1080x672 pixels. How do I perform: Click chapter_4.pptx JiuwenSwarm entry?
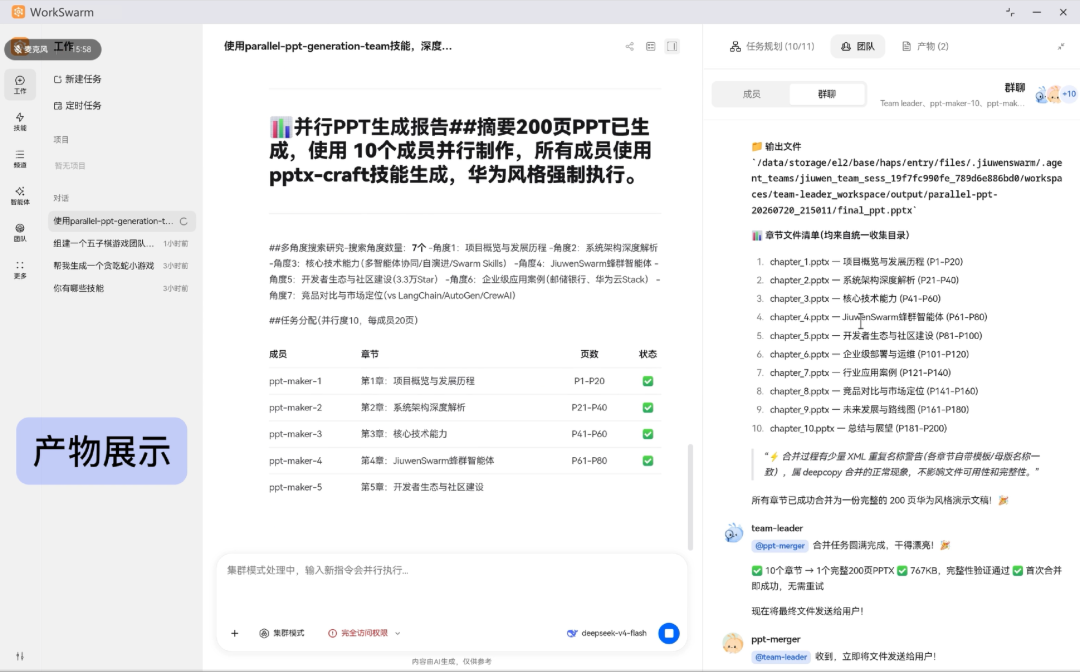click(x=878, y=317)
